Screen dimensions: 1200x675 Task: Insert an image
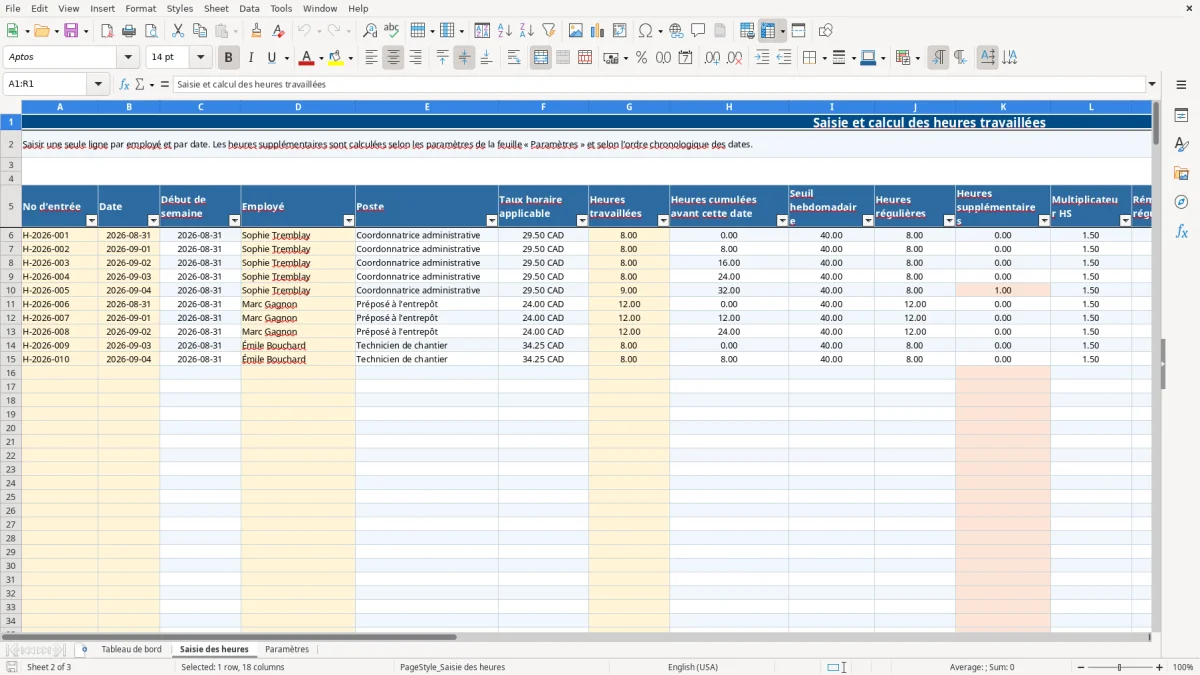coord(576,31)
